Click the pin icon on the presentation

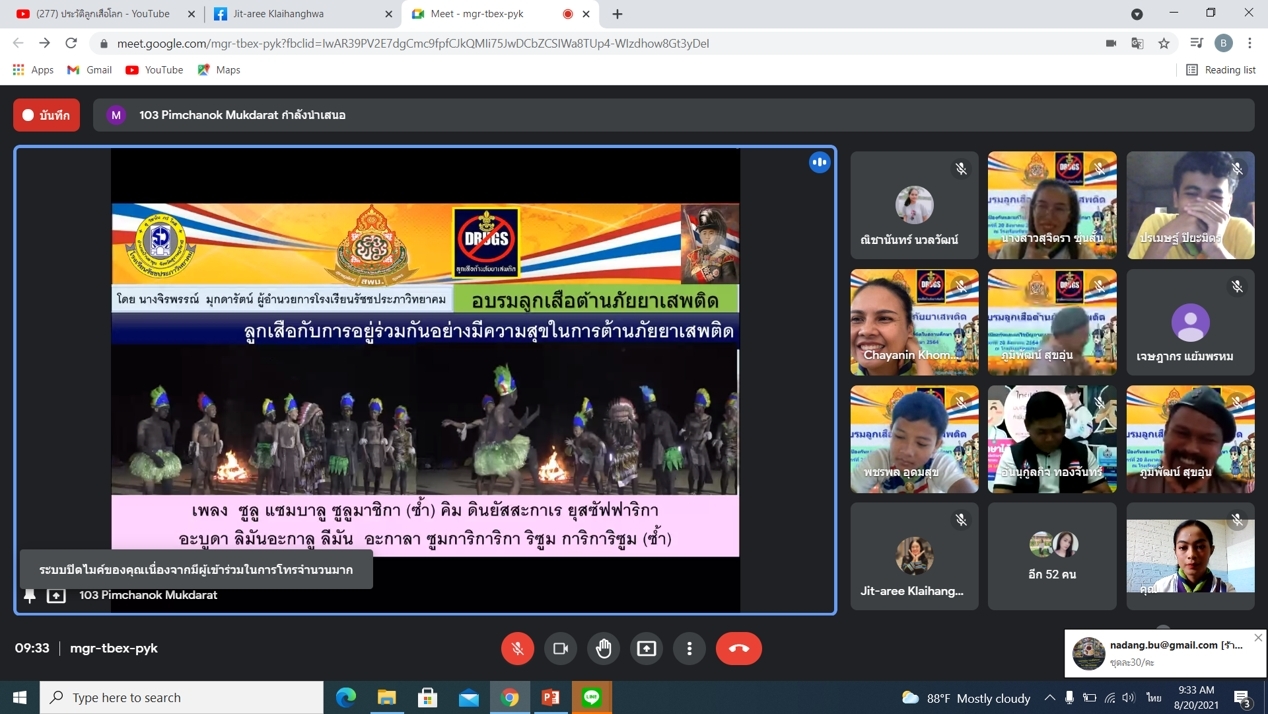30,596
